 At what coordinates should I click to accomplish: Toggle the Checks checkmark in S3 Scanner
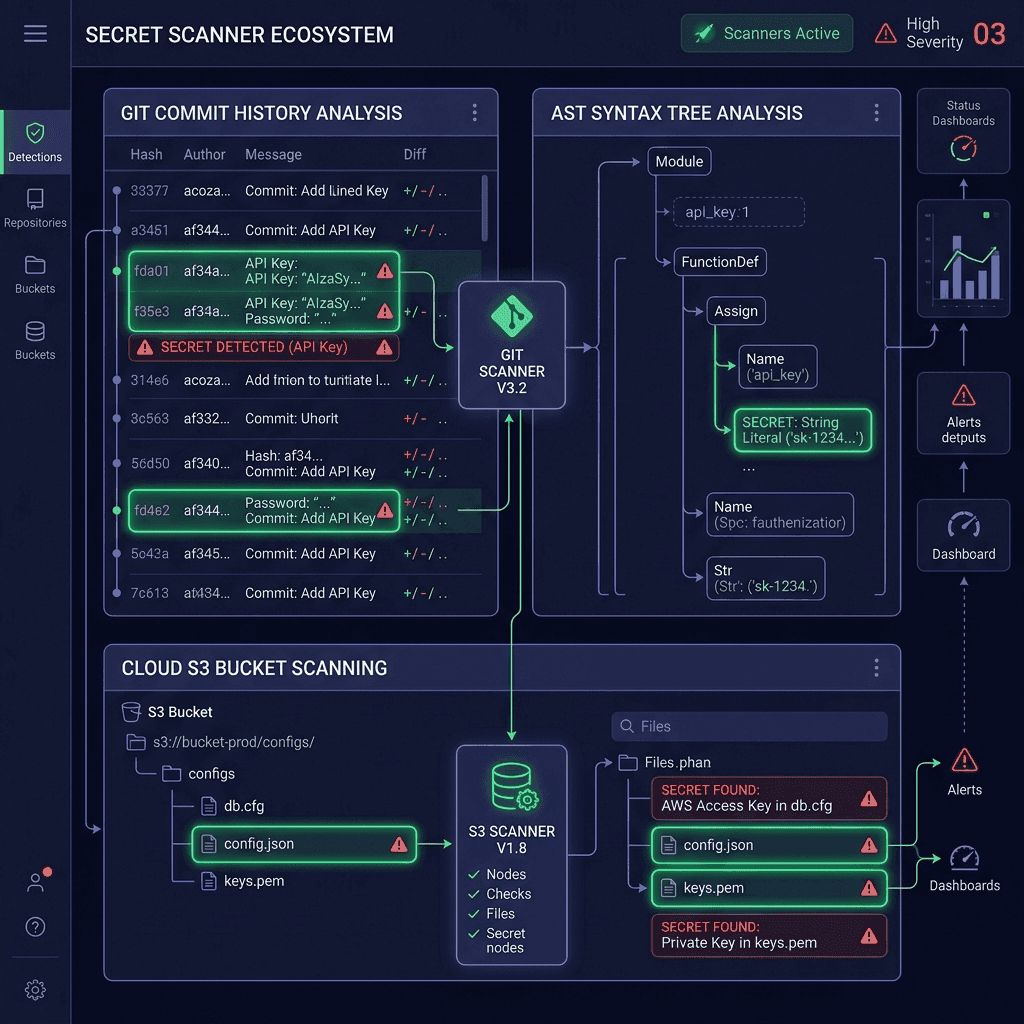474,894
